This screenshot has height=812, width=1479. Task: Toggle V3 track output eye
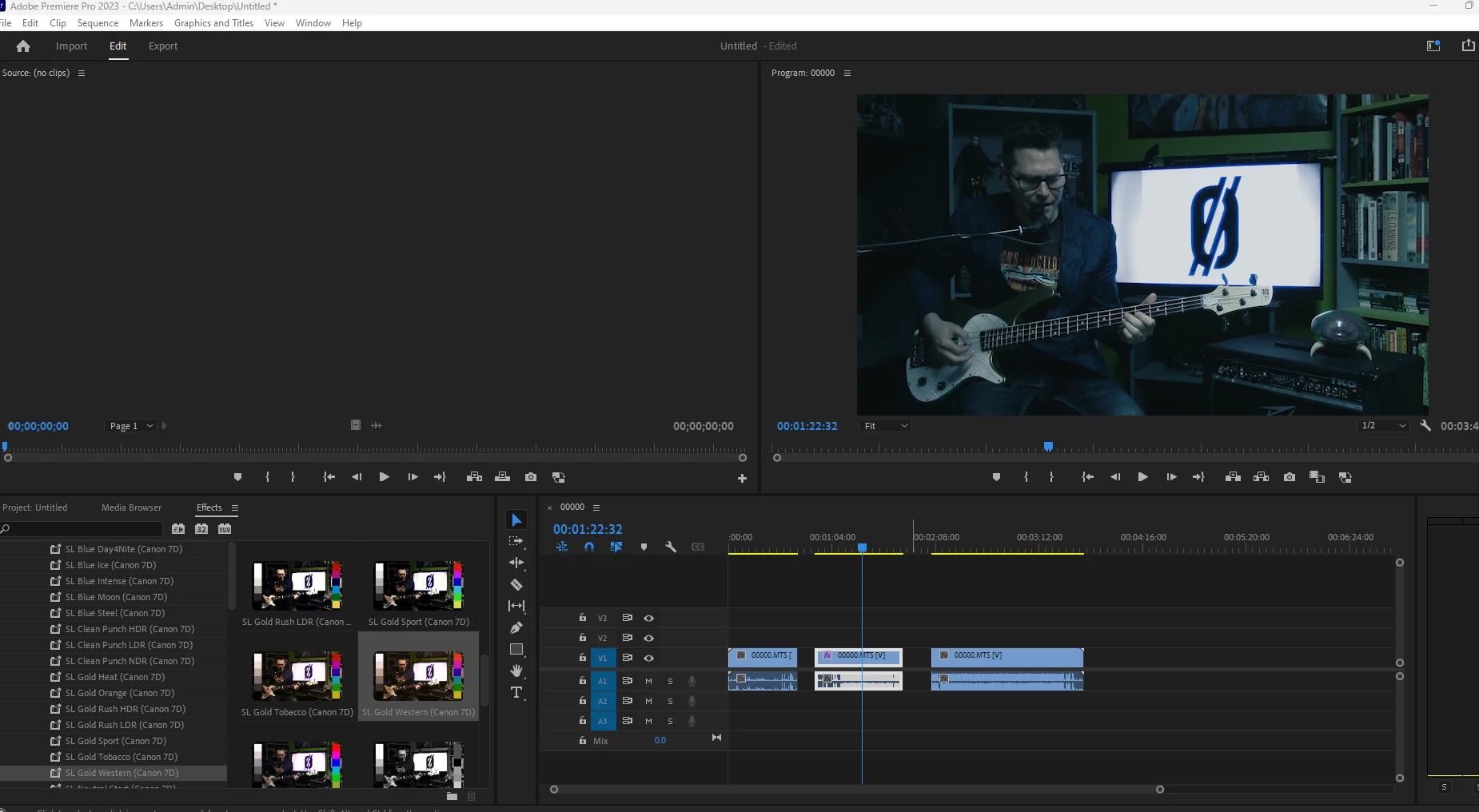(x=648, y=618)
